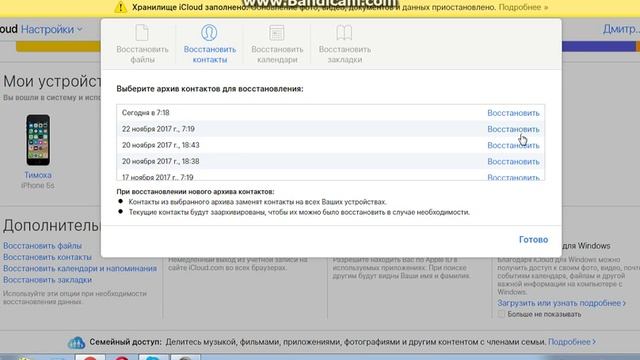Select the 20 ноября 2017 г., 18:38 text
This screenshot has height=360, width=640.
click(161, 162)
